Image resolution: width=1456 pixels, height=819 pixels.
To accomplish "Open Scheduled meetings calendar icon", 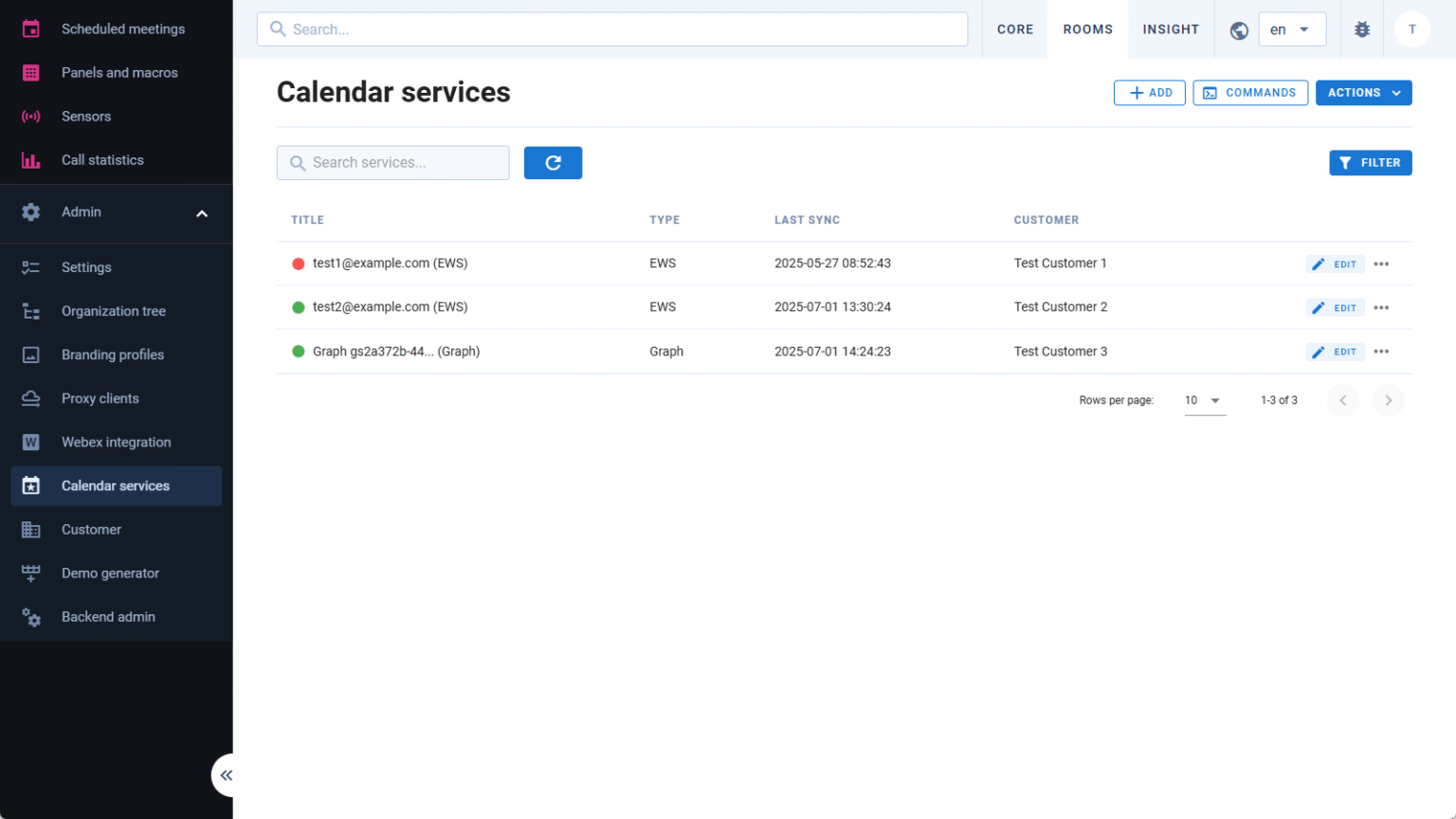I will pyautogui.click(x=30, y=28).
